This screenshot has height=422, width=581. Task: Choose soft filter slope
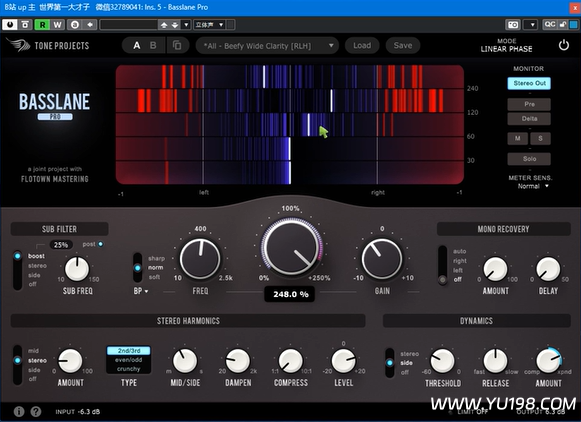point(155,277)
